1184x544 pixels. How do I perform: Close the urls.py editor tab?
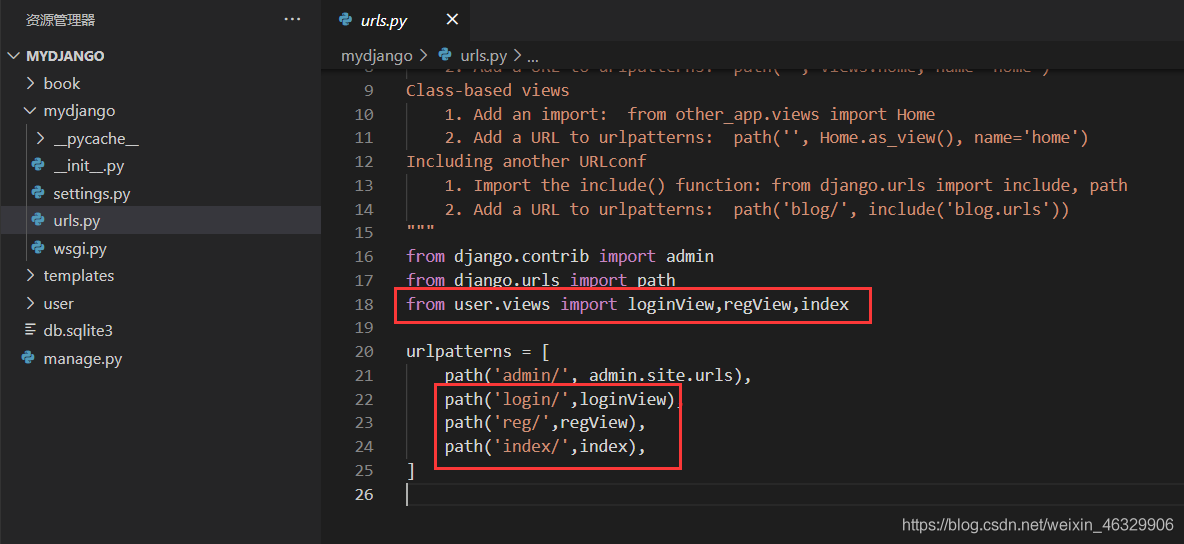click(452, 20)
